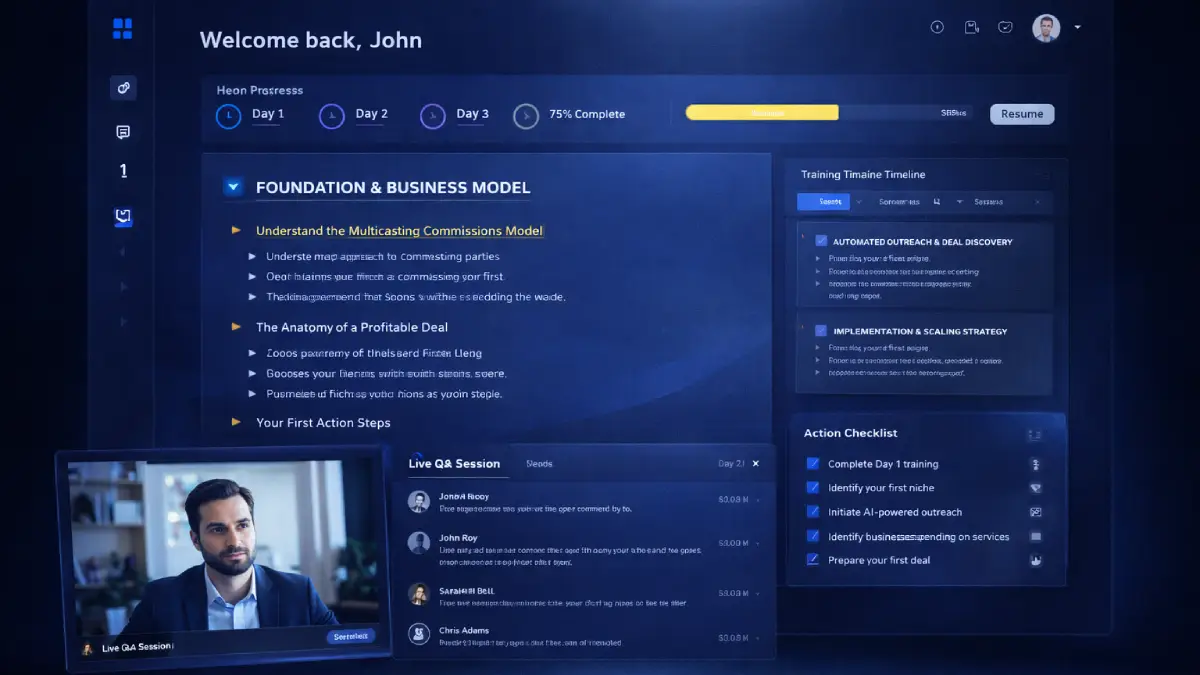Open dropdown arrow before the third timeline tab
1200x675 pixels.
959,202
